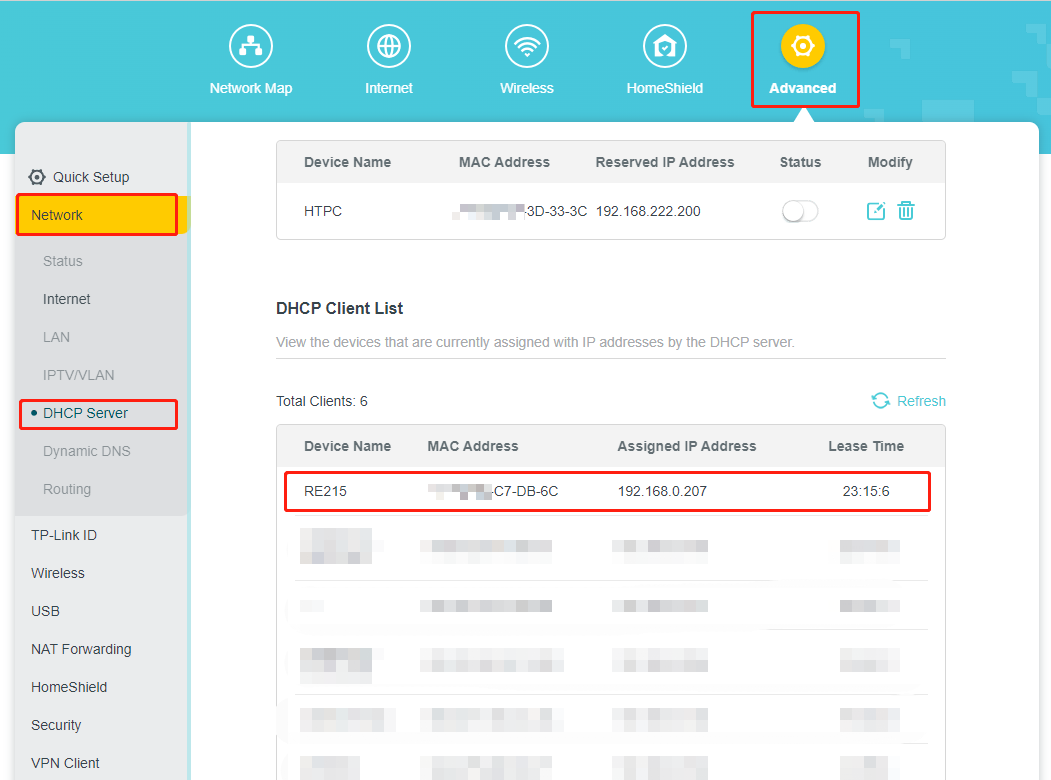Open the Network Map view
Screen dimensions: 1051x780
[251, 58]
